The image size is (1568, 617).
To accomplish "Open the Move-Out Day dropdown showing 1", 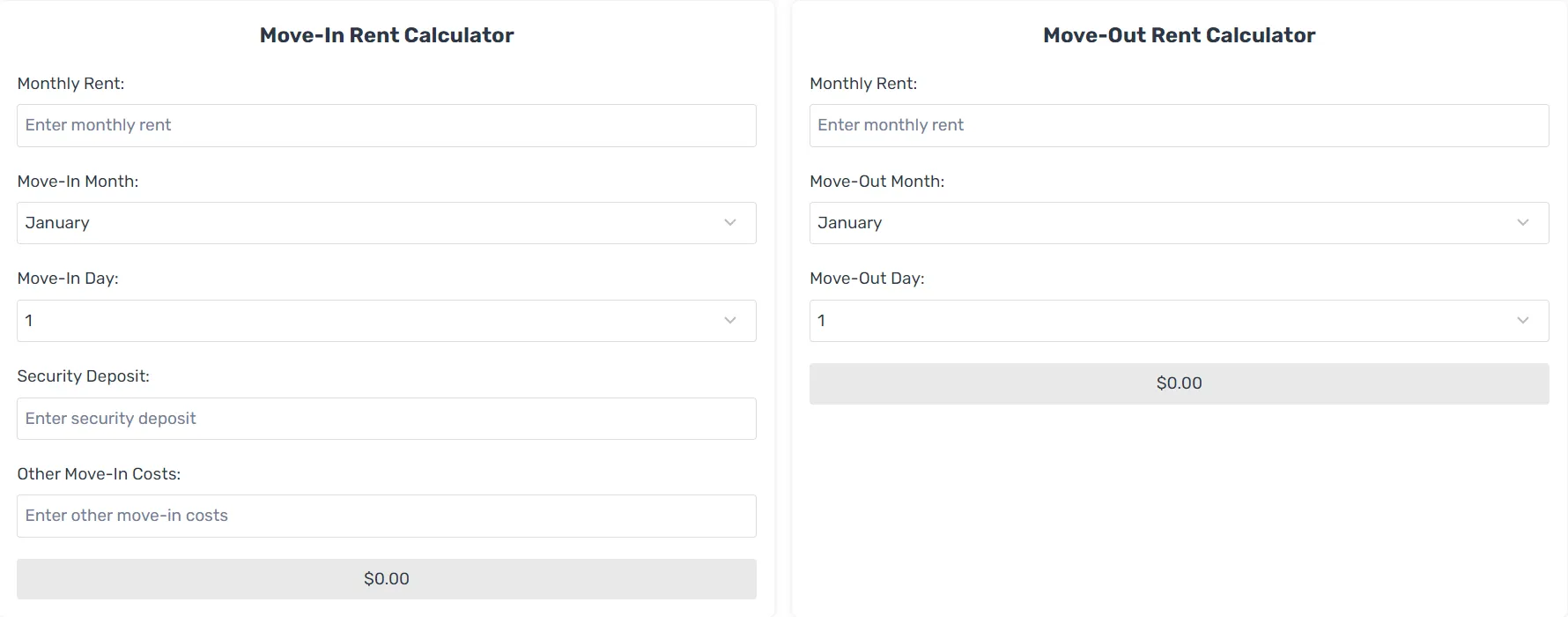I will tap(1180, 321).
